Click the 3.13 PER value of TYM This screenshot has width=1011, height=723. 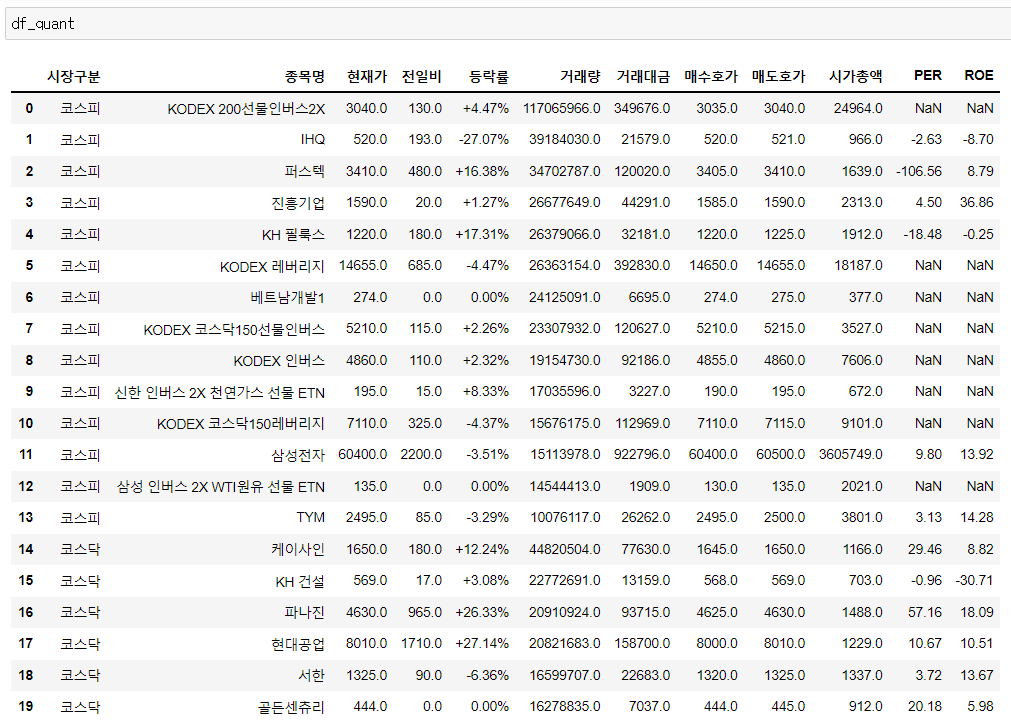click(928, 517)
